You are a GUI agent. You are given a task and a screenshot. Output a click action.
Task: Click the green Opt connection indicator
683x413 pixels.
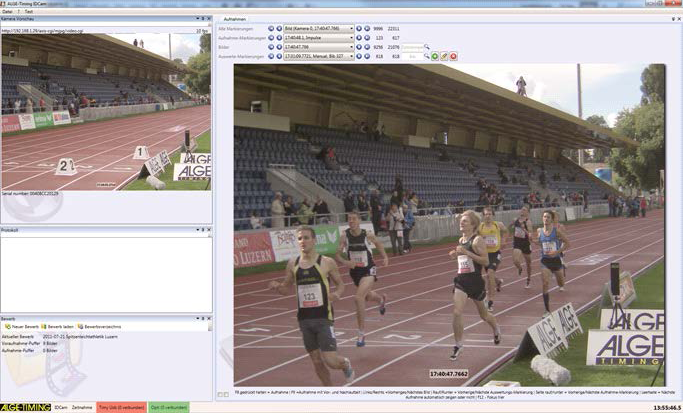click(169, 407)
